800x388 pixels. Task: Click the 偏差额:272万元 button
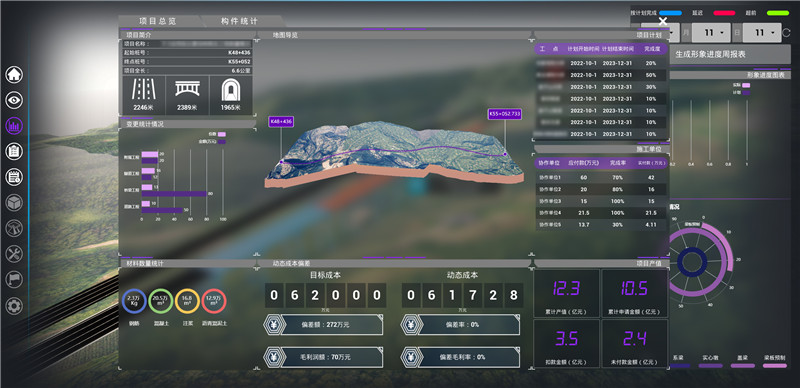click(332, 325)
